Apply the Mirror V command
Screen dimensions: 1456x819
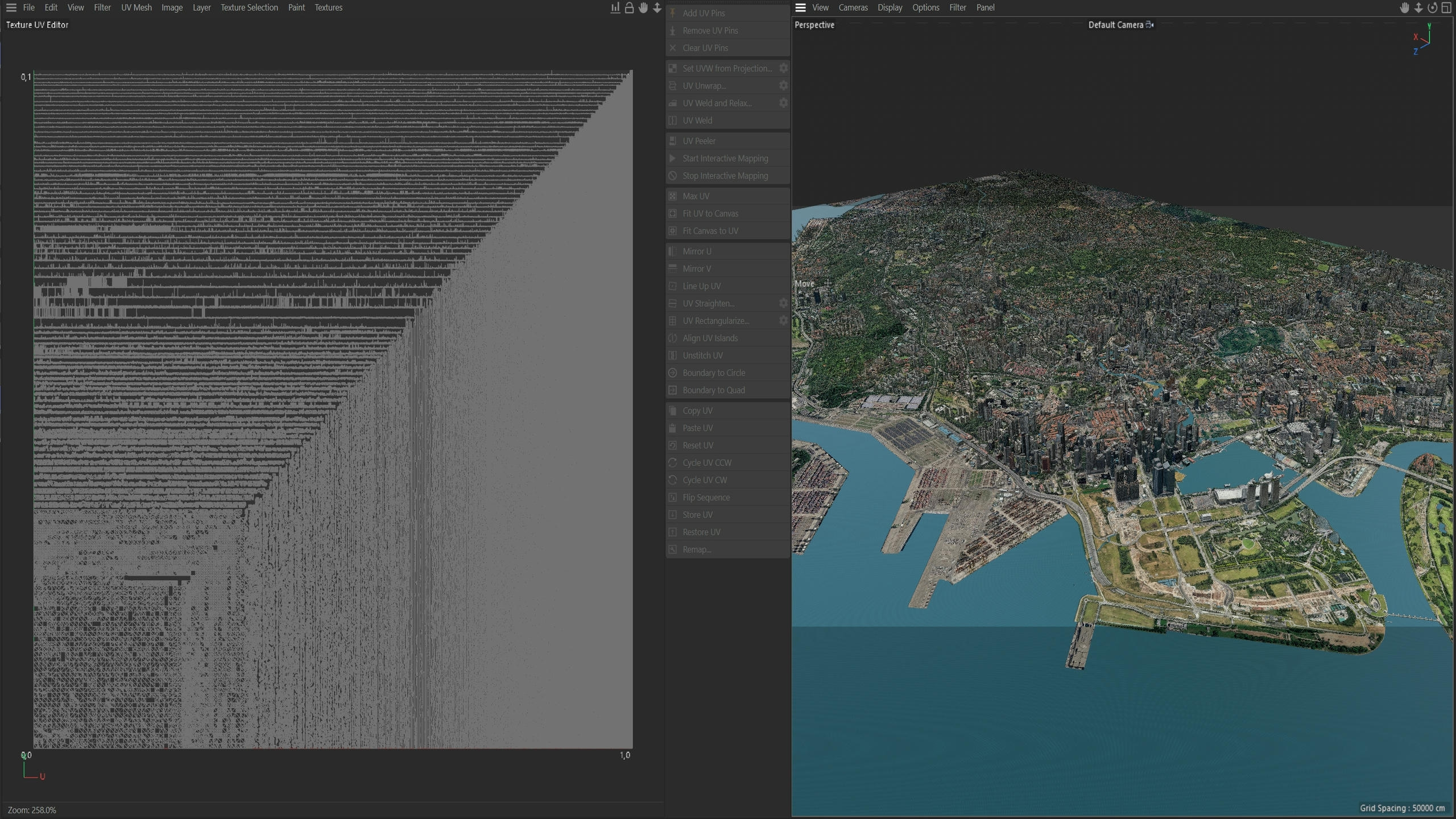click(728, 268)
